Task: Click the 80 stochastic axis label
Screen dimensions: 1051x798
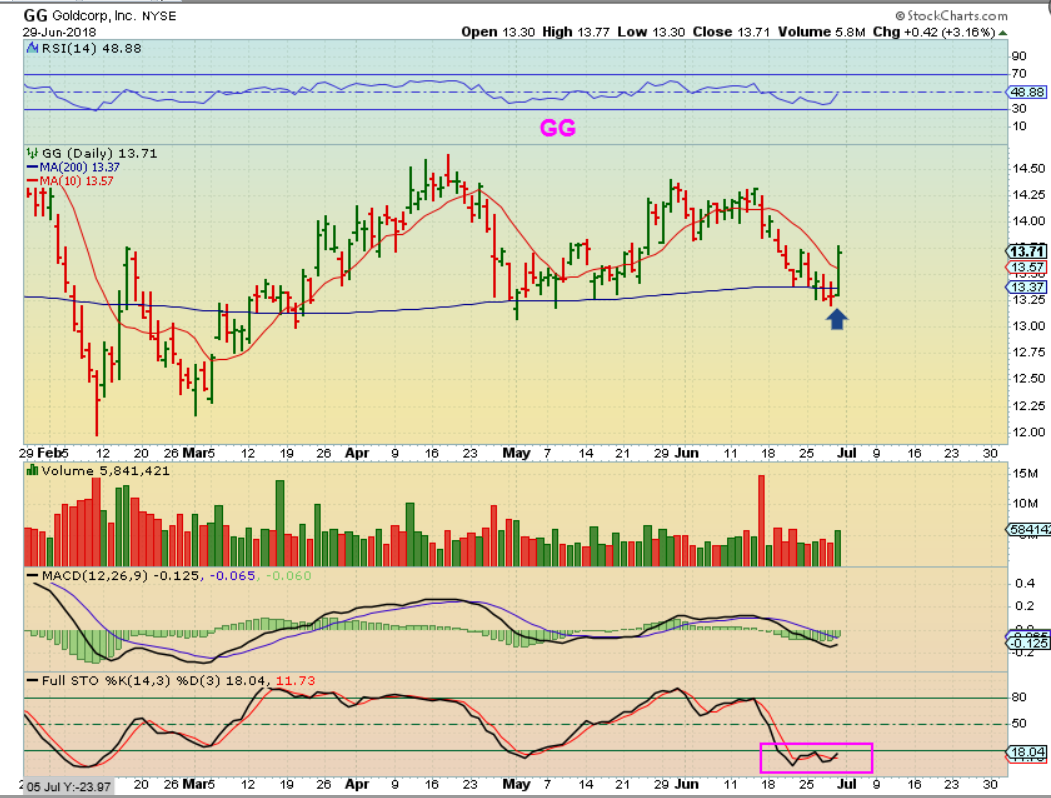Action: (x=1019, y=697)
